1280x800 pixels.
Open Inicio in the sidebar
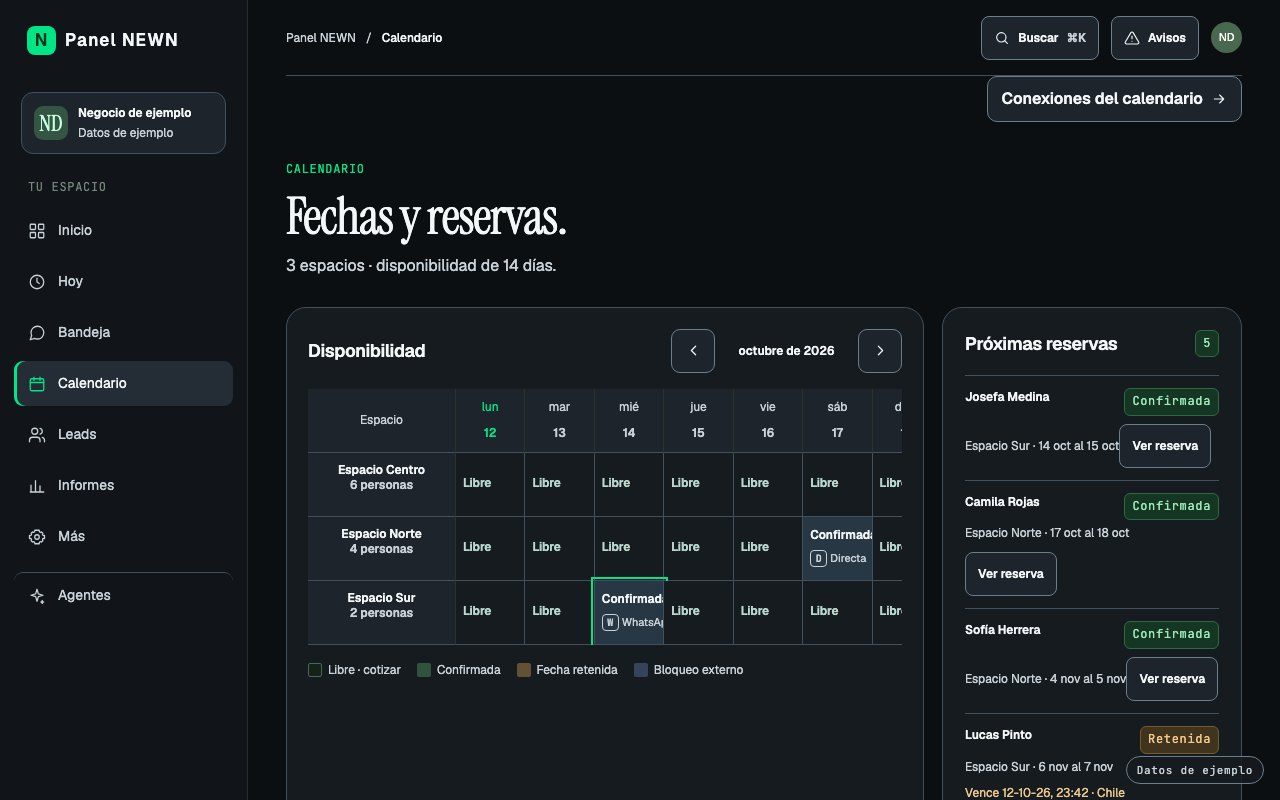point(124,231)
